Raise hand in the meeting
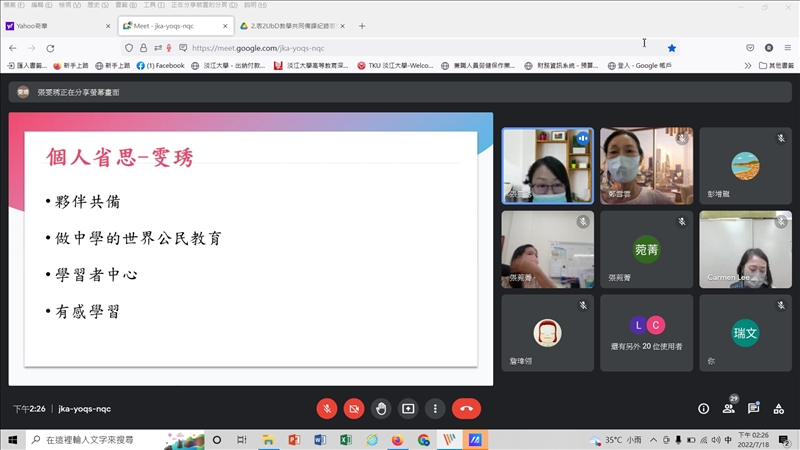Screen dimensions: 800x450 pos(381,408)
